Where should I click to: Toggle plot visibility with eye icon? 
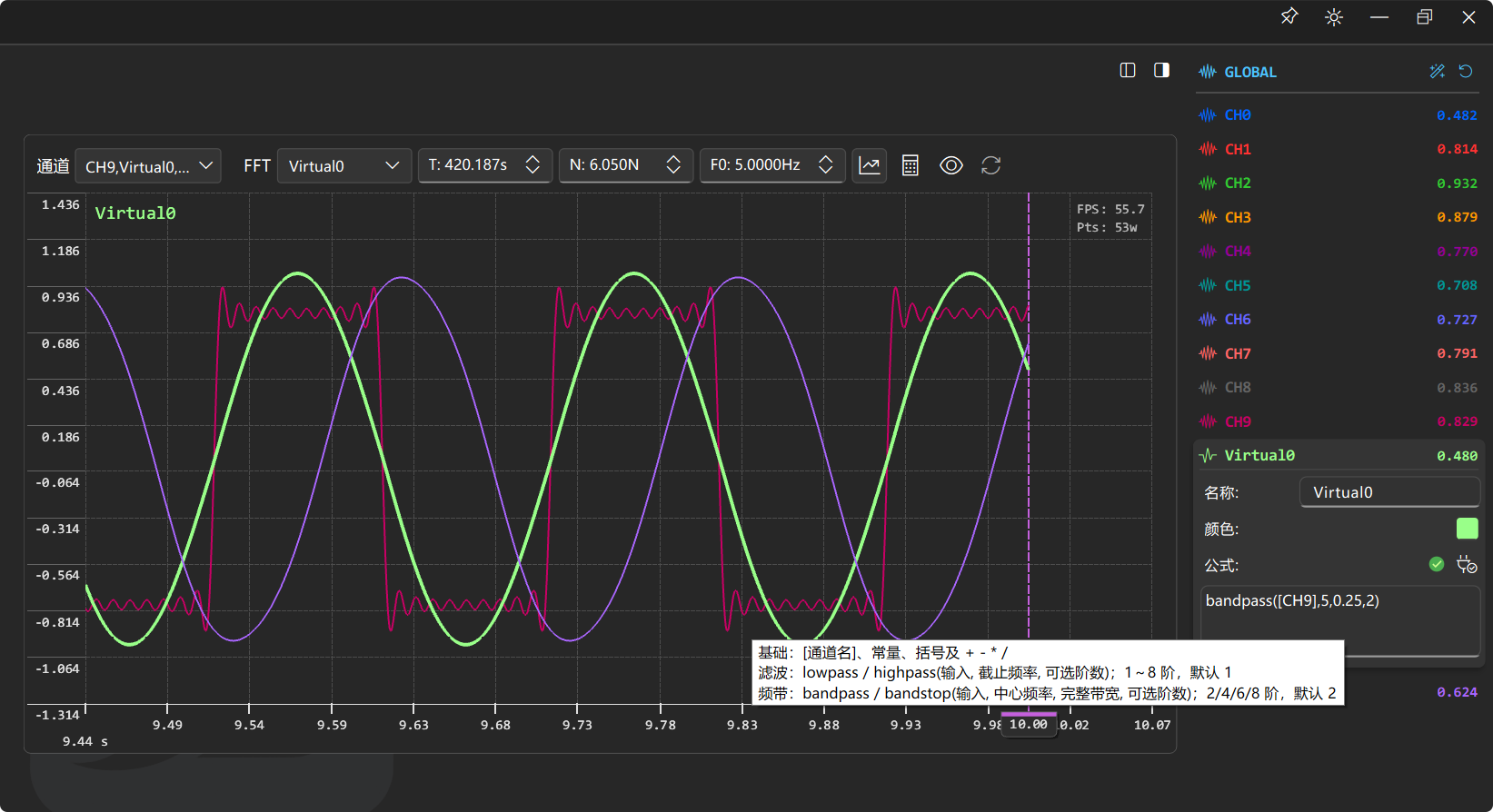951,165
